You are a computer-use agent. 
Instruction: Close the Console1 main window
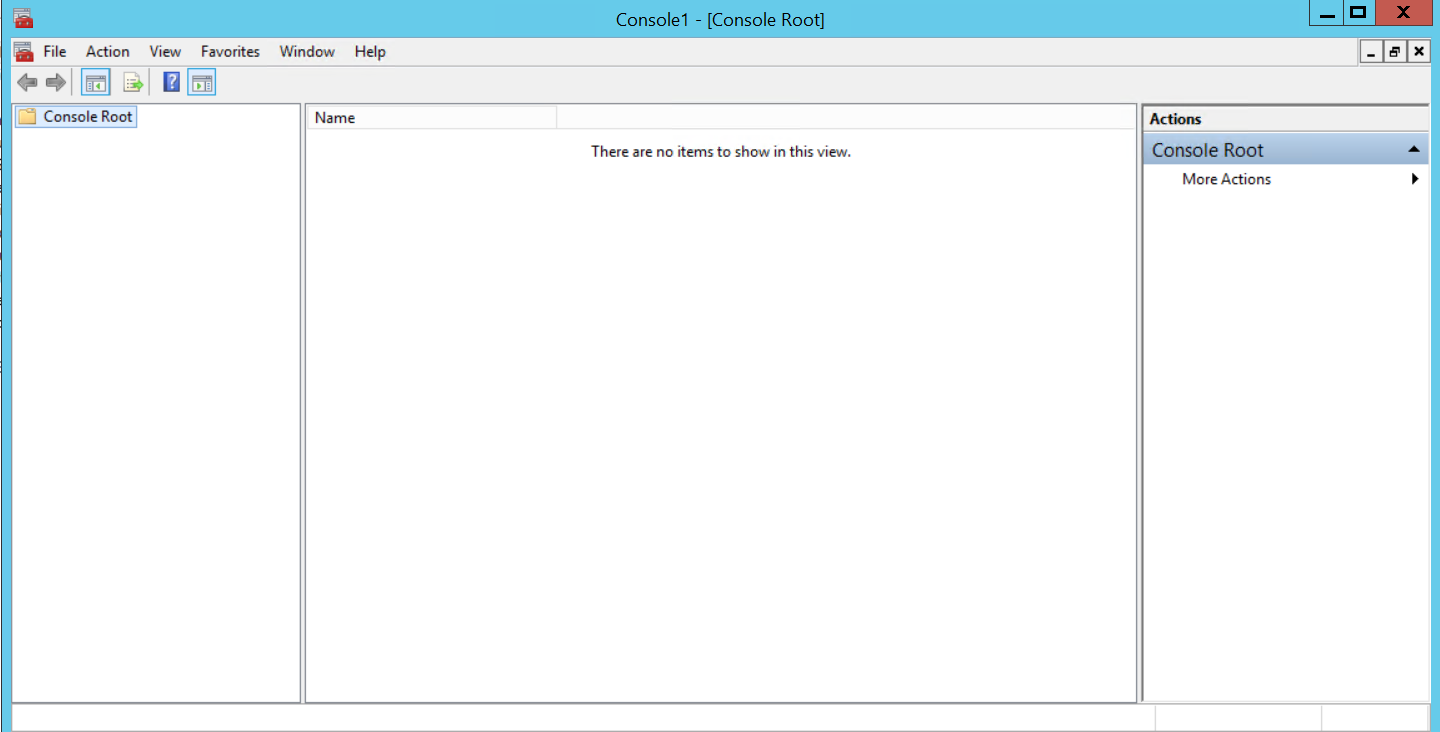click(1404, 13)
